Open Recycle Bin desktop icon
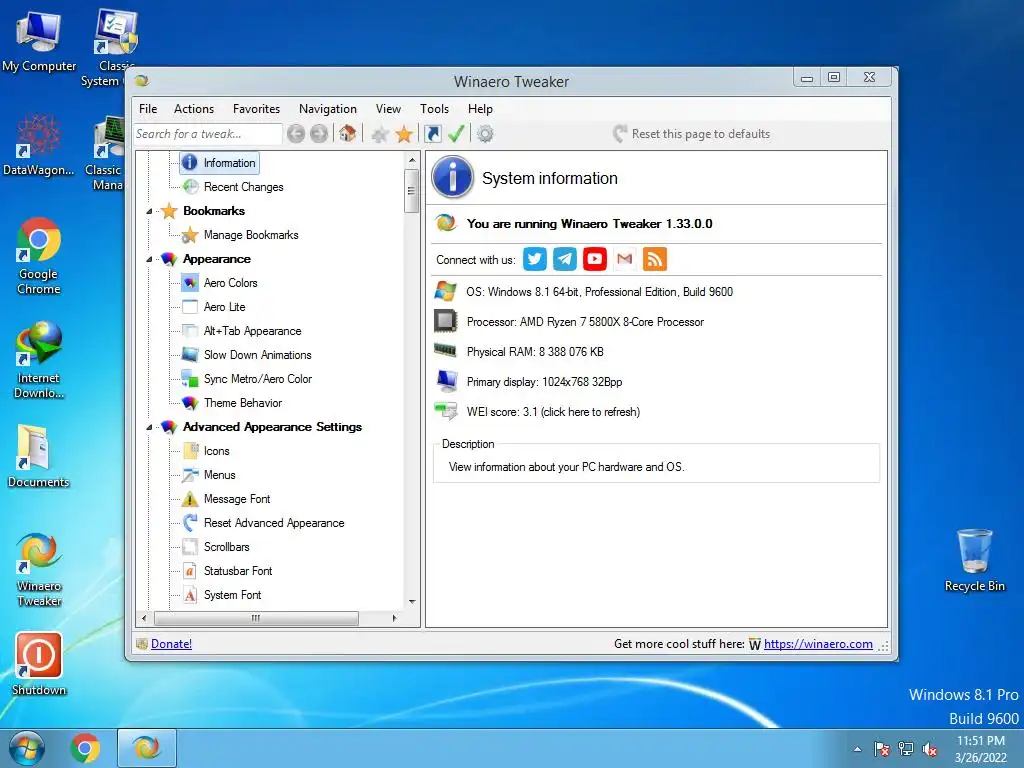The height and width of the screenshot is (768, 1024). [974, 560]
